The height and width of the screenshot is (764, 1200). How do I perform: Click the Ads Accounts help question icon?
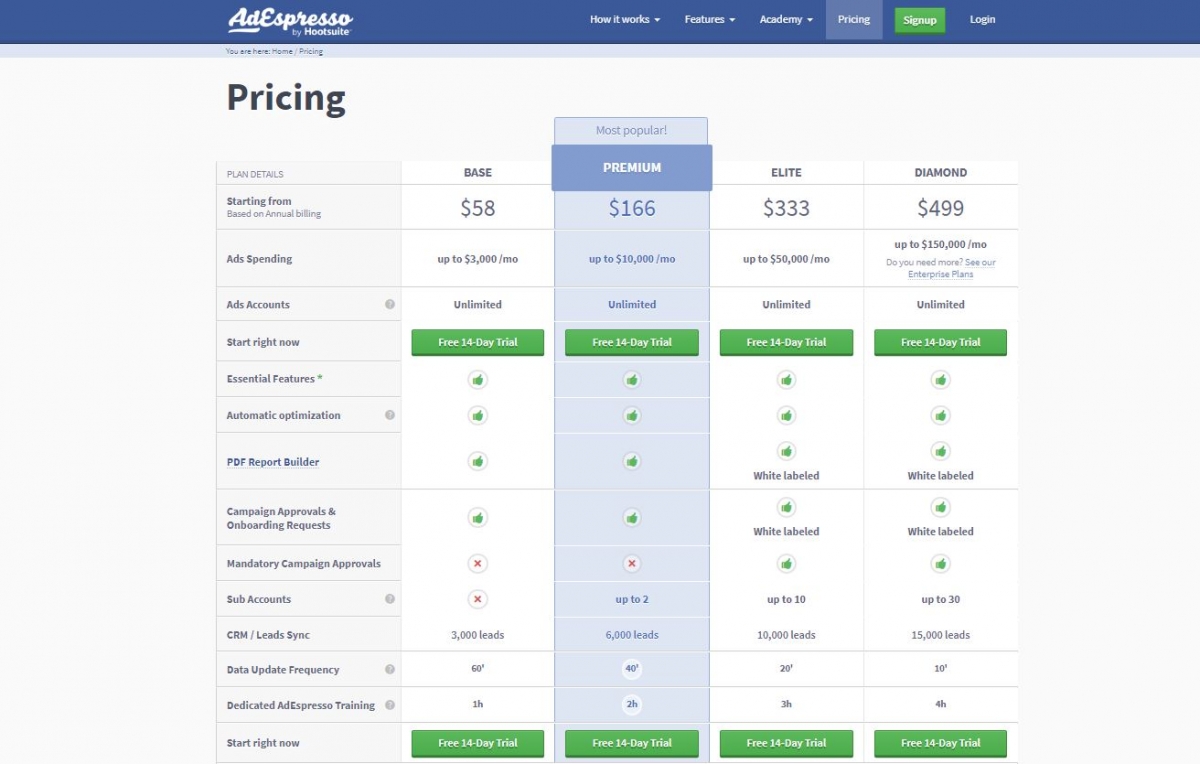pos(390,305)
